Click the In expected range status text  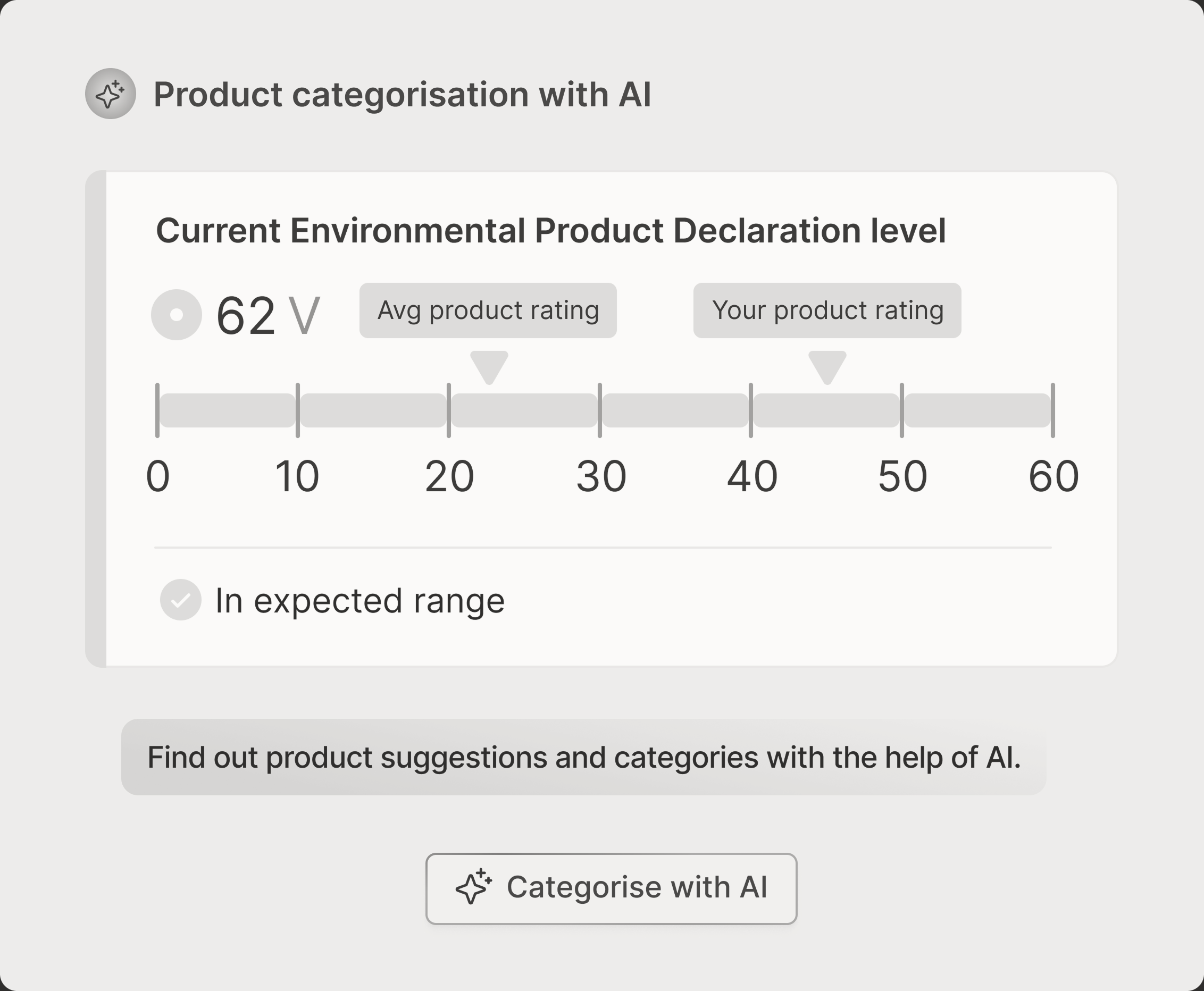(359, 601)
